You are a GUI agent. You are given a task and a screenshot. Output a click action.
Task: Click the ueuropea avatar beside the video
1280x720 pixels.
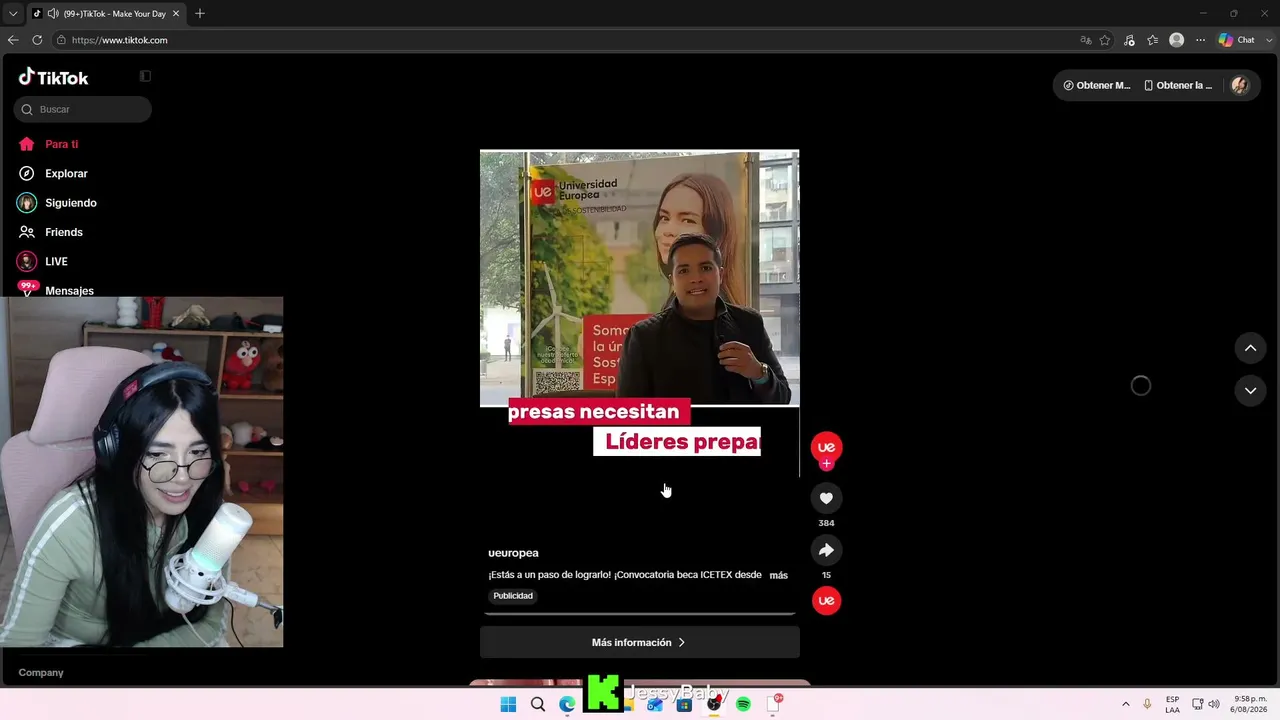coord(826,447)
